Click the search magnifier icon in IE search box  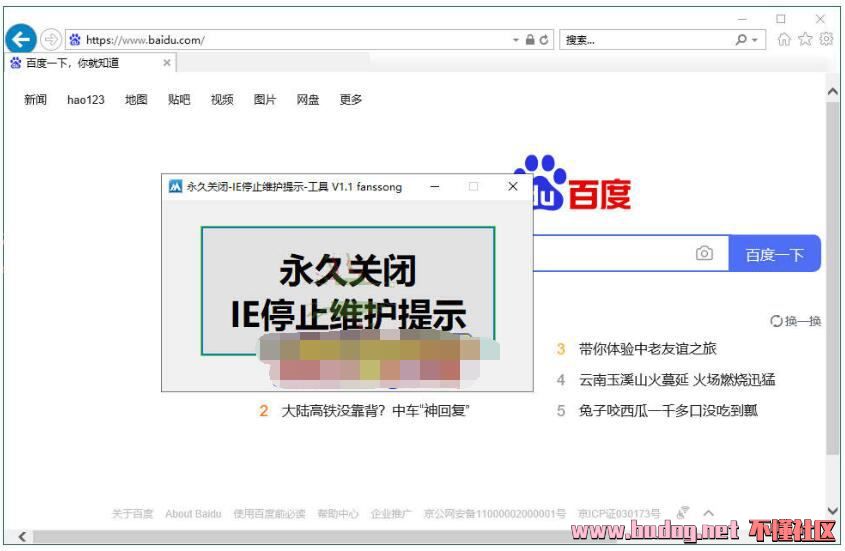click(742, 40)
